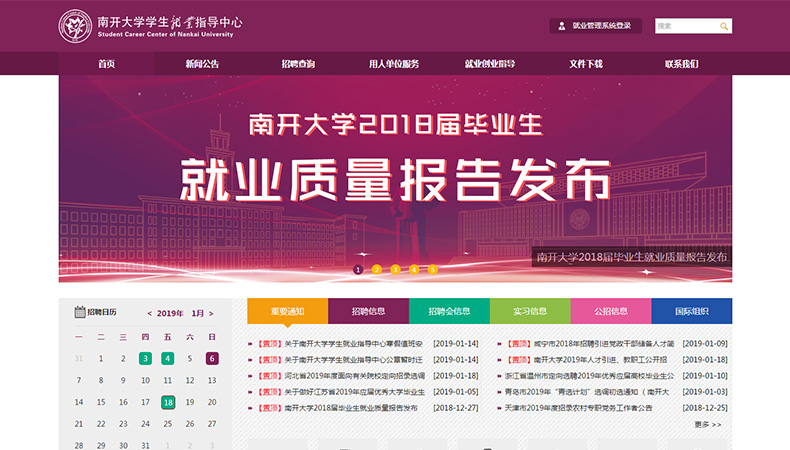Click the 搜索 search input field
Screen dimensions: 790x450
click(x=685, y=26)
